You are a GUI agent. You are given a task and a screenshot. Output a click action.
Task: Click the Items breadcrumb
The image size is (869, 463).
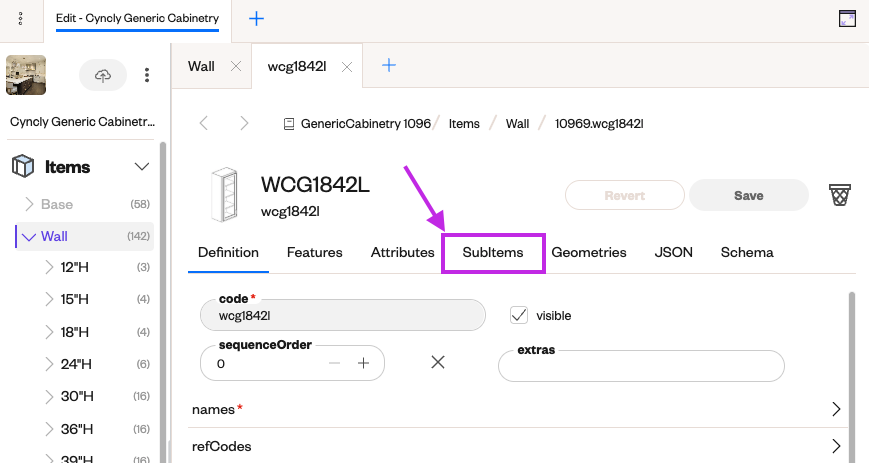[x=464, y=124]
